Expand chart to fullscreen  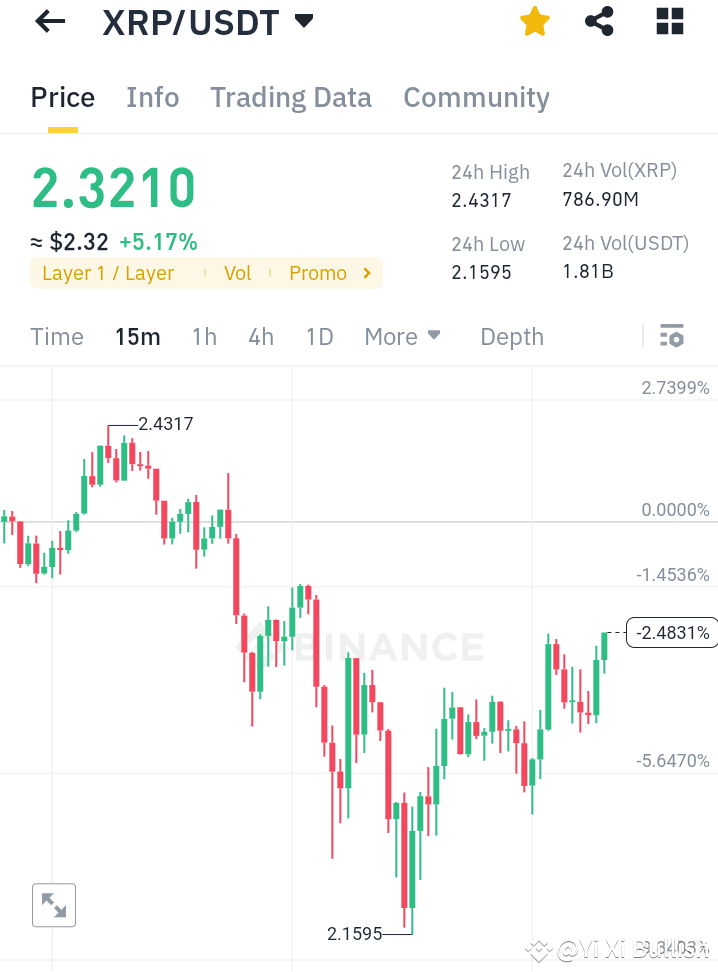coord(53,905)
